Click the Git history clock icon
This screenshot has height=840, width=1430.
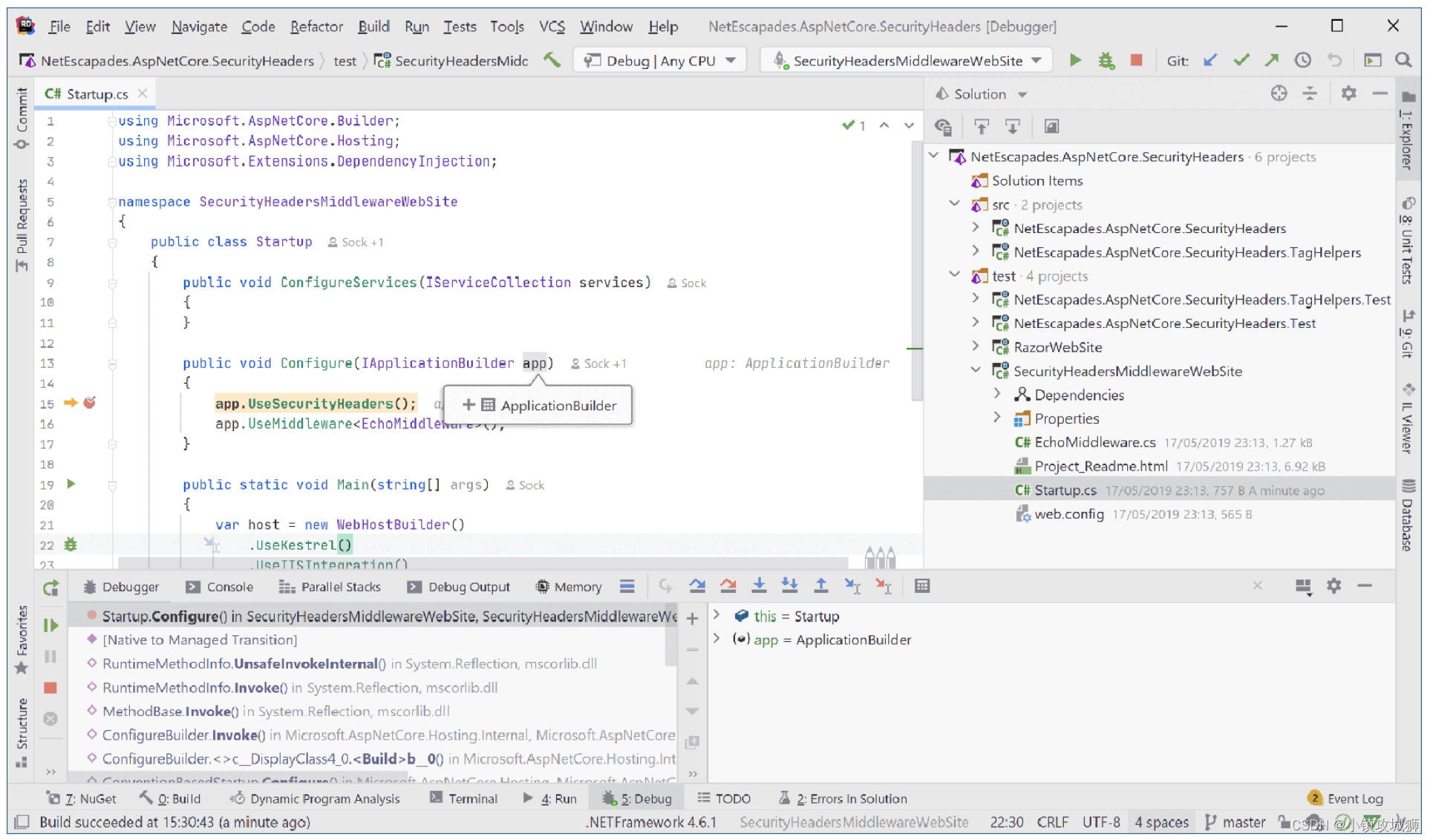click(x=1303, y=60)
